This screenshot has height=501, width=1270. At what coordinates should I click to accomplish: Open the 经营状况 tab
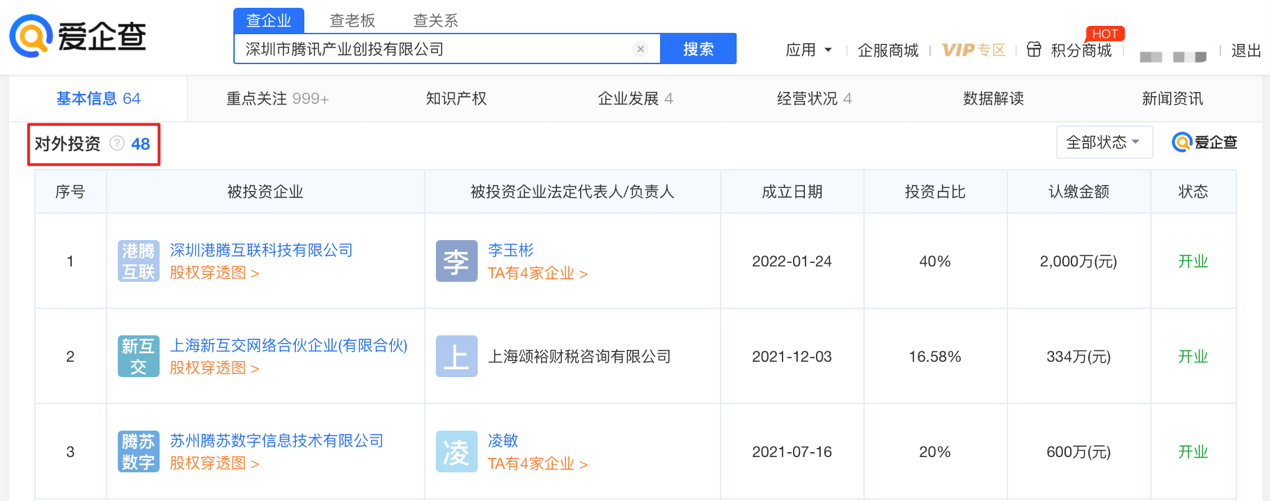point(814,99)
